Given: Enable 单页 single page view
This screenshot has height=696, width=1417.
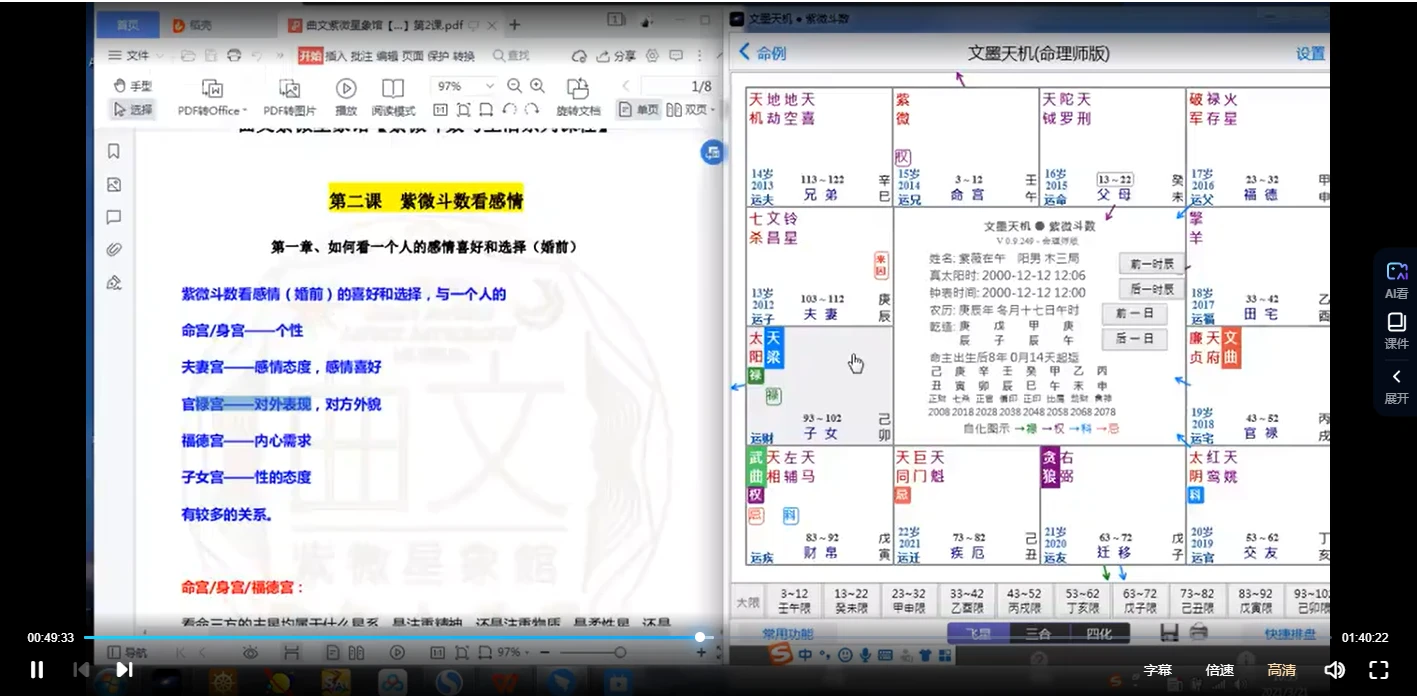Looking at the screenshot, I should click(638, 110).
